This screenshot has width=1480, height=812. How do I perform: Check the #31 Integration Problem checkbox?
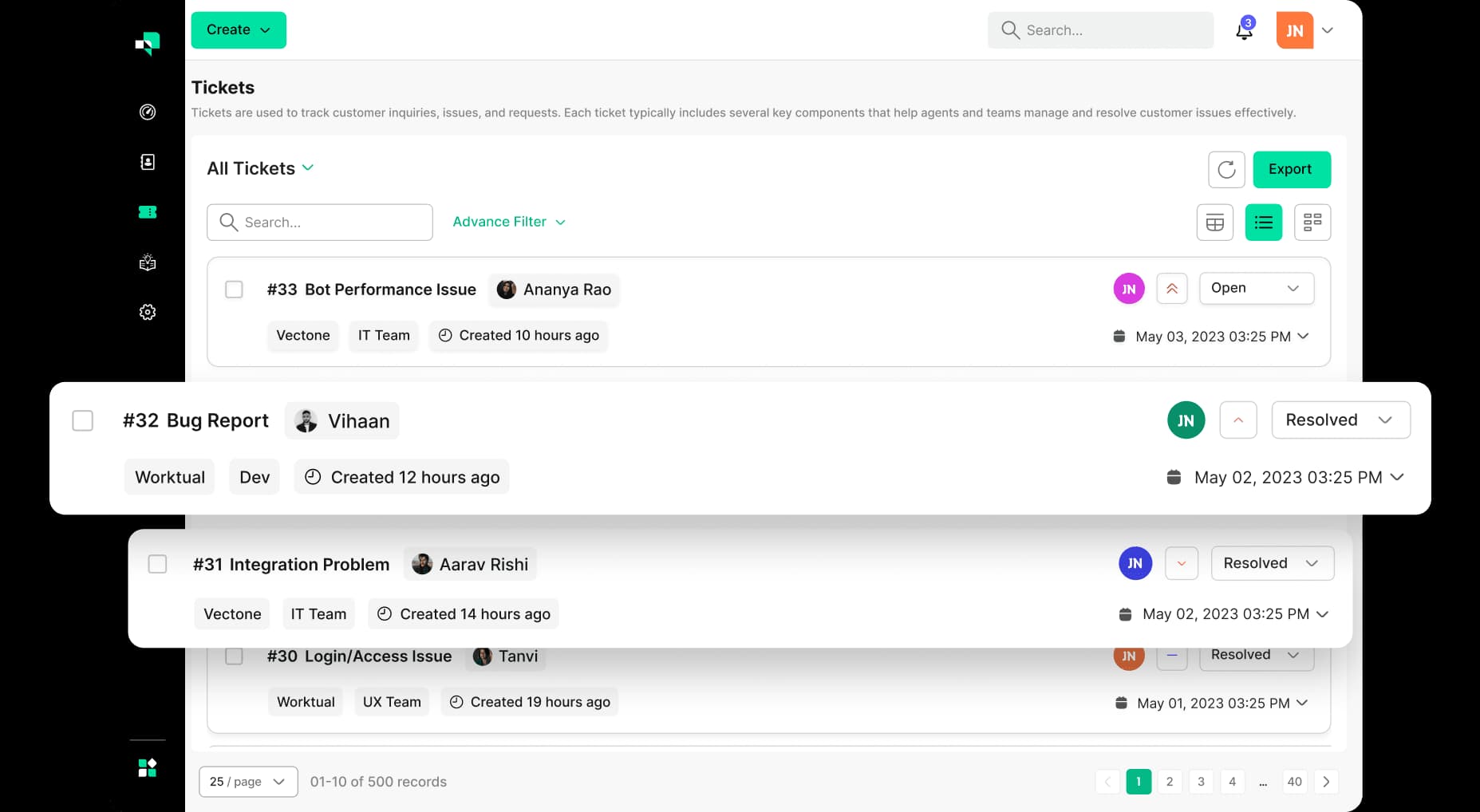pos(158,564)
